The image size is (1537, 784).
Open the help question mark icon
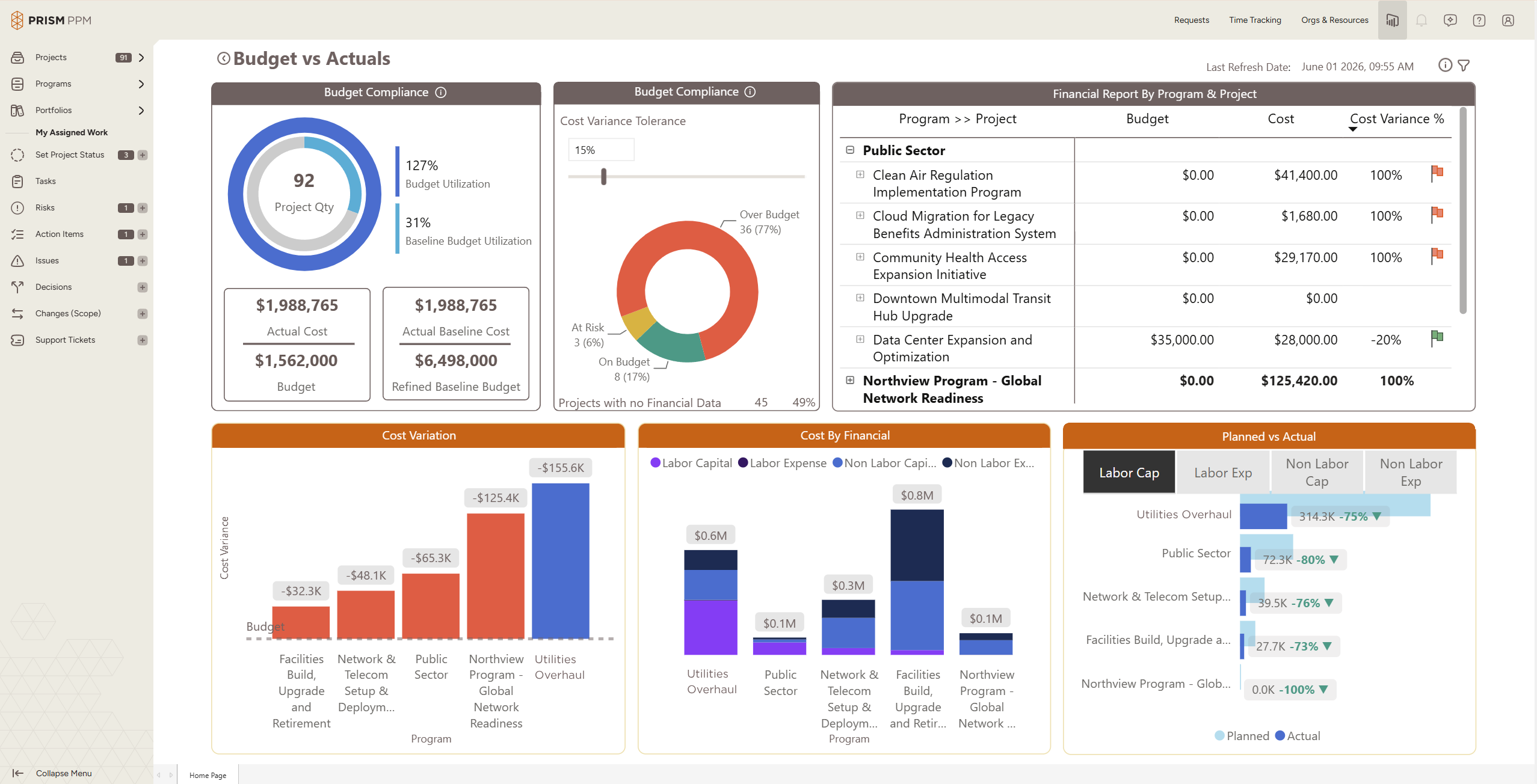1479,20
